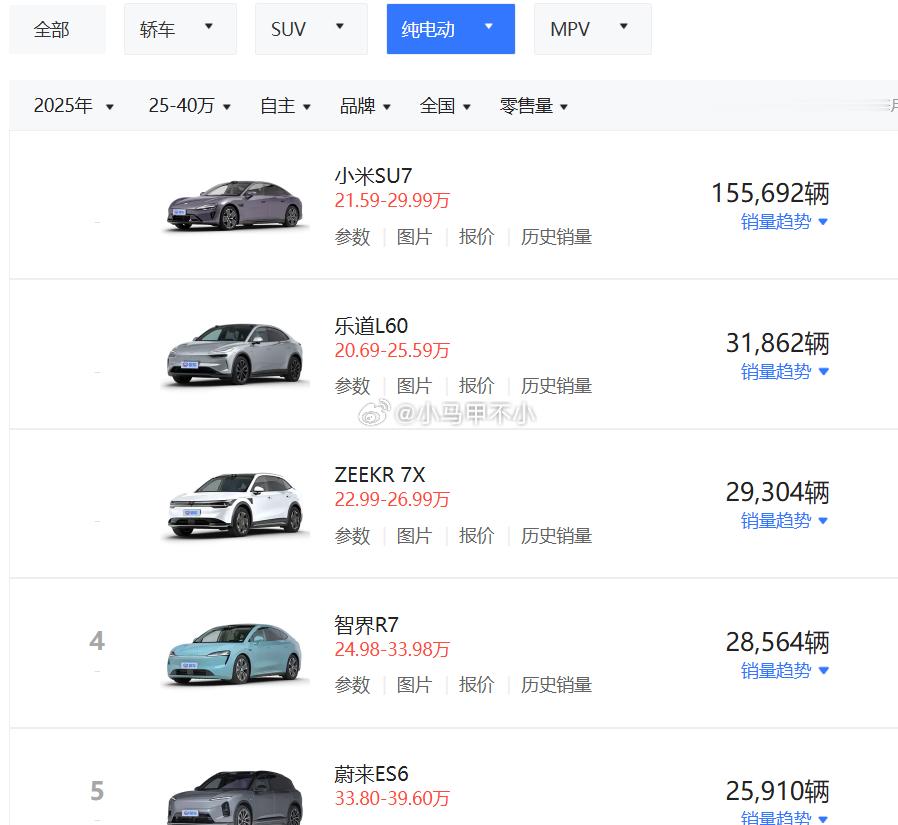Expand the 25-40万 price filter
Screen dimensions: 898x825
pyautogui.click(x=190, y=106)
